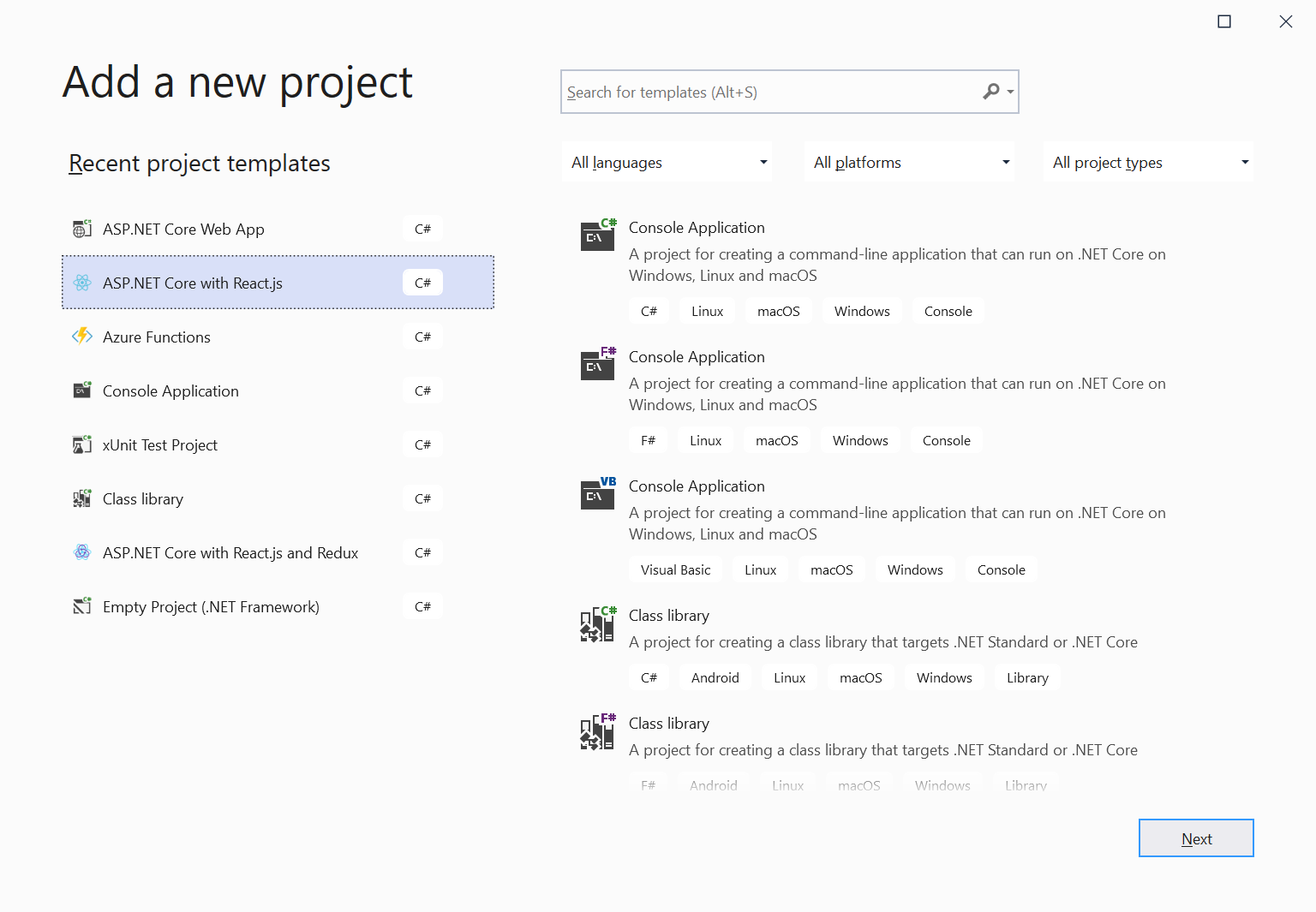This screenshot has height=912, width=1316.
Task: Select the Console Application recent template
Action: (170, 390)
